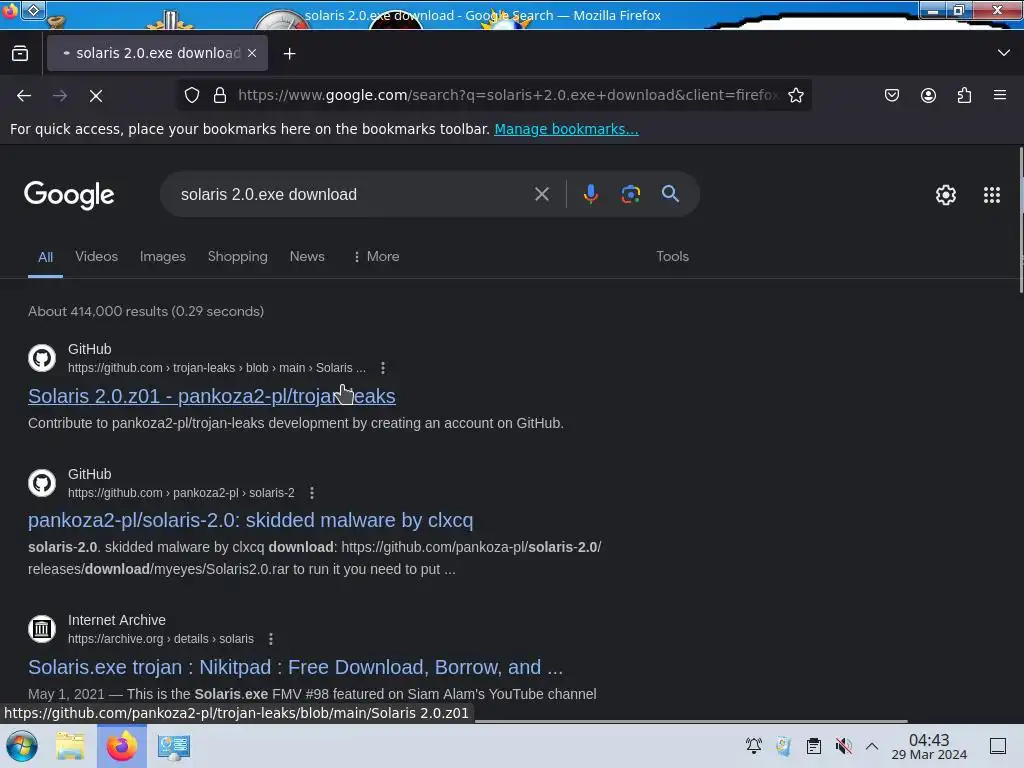This screenshot has height=768, width=1024.
Task: Click the https://archive.org › details › solaris breadcrumb
Action: [161, 639]
